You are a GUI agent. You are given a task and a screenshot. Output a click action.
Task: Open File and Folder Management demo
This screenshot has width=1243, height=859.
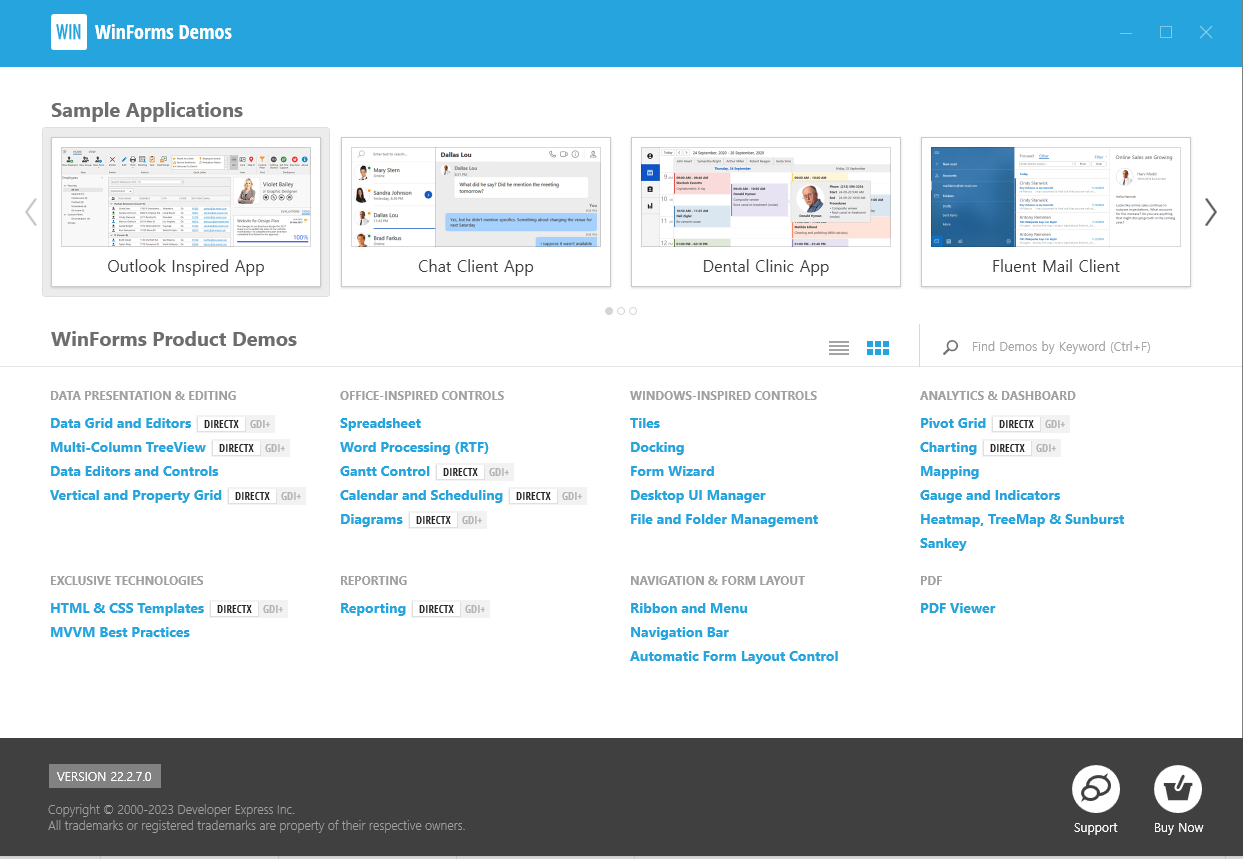click(x=724, y=519)
